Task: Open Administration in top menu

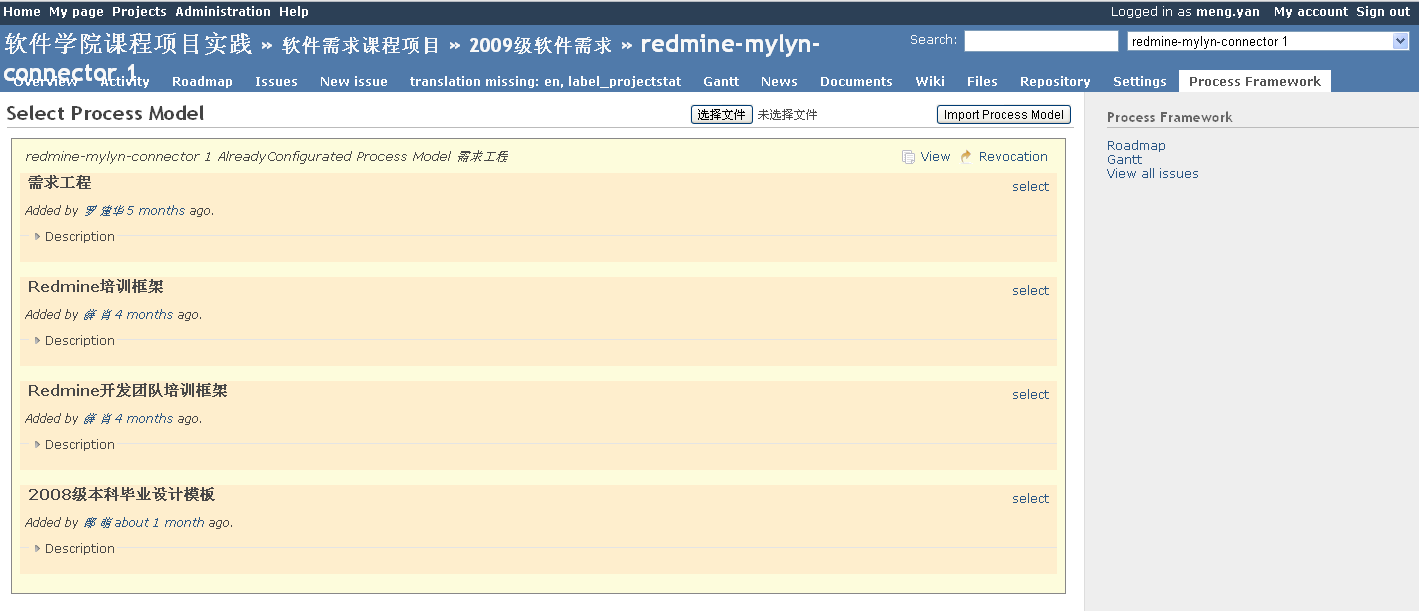Action: pos(223,12)
